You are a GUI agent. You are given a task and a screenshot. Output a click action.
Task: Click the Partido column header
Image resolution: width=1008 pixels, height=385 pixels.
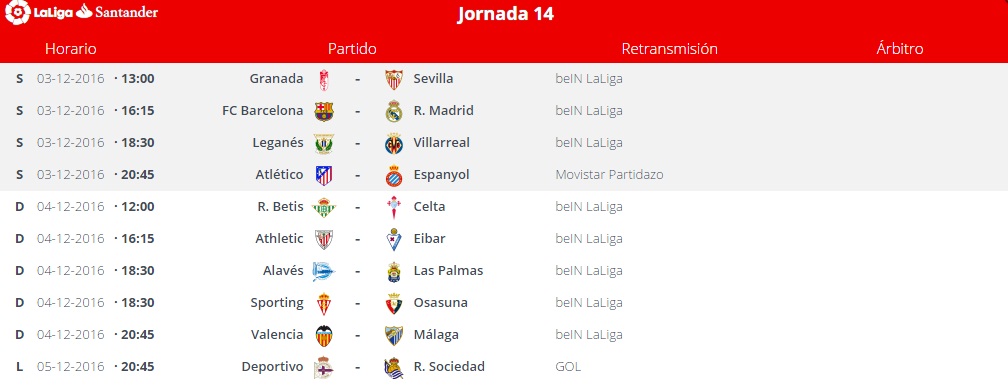(x=352, y=49)
